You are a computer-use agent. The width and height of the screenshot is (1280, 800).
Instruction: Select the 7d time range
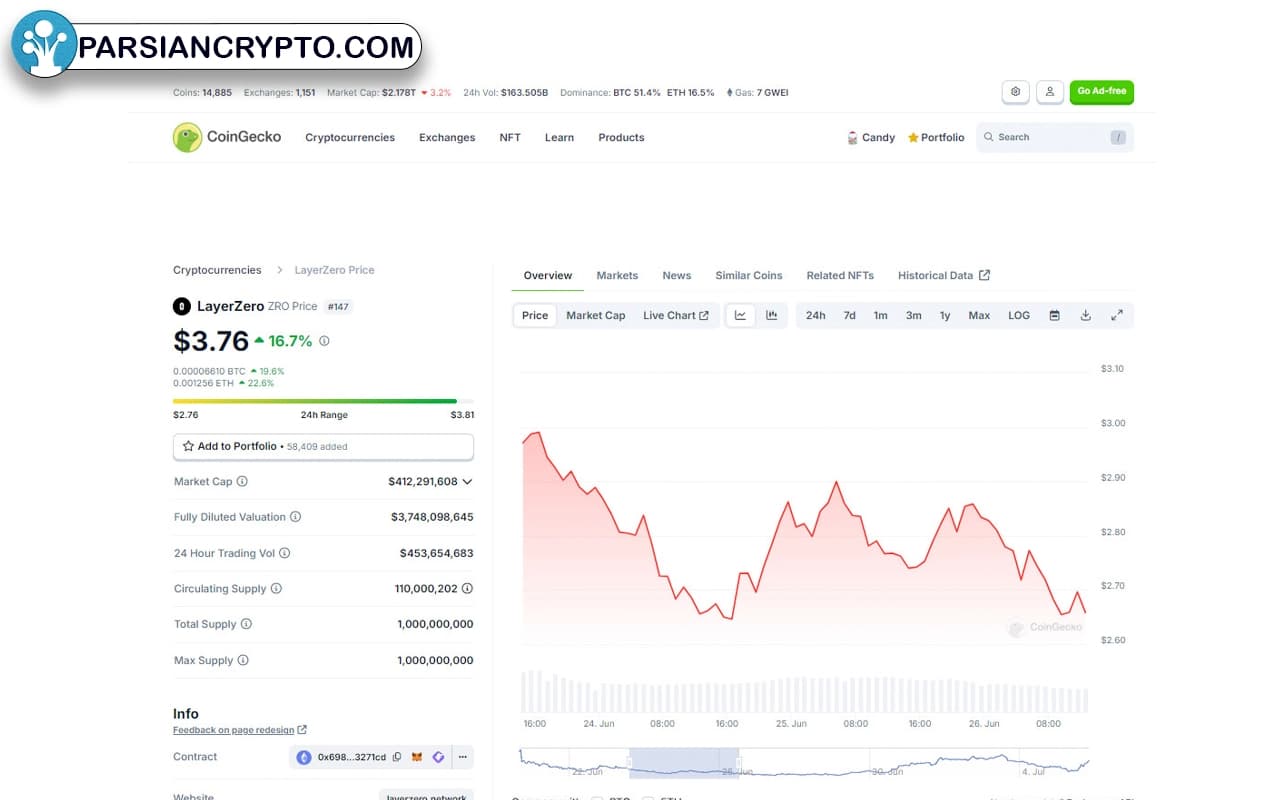(849, 315)
